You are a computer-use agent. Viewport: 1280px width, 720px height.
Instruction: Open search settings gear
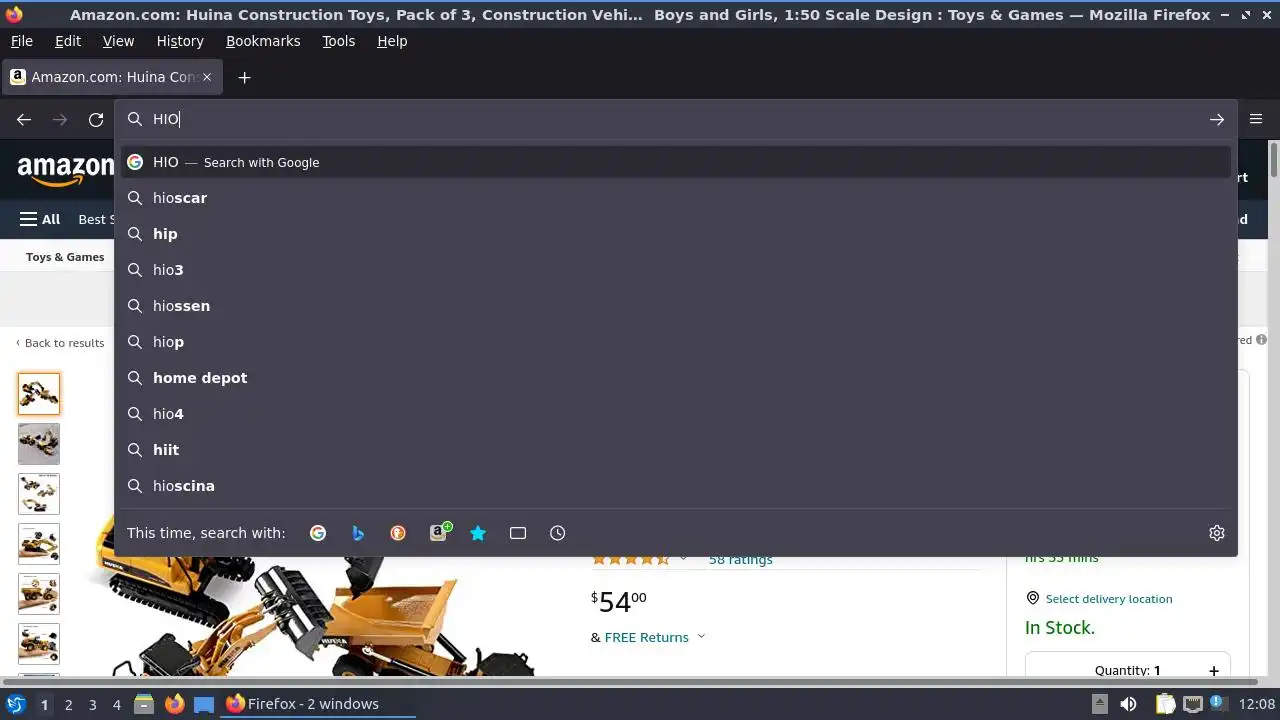pos(1217,533)
